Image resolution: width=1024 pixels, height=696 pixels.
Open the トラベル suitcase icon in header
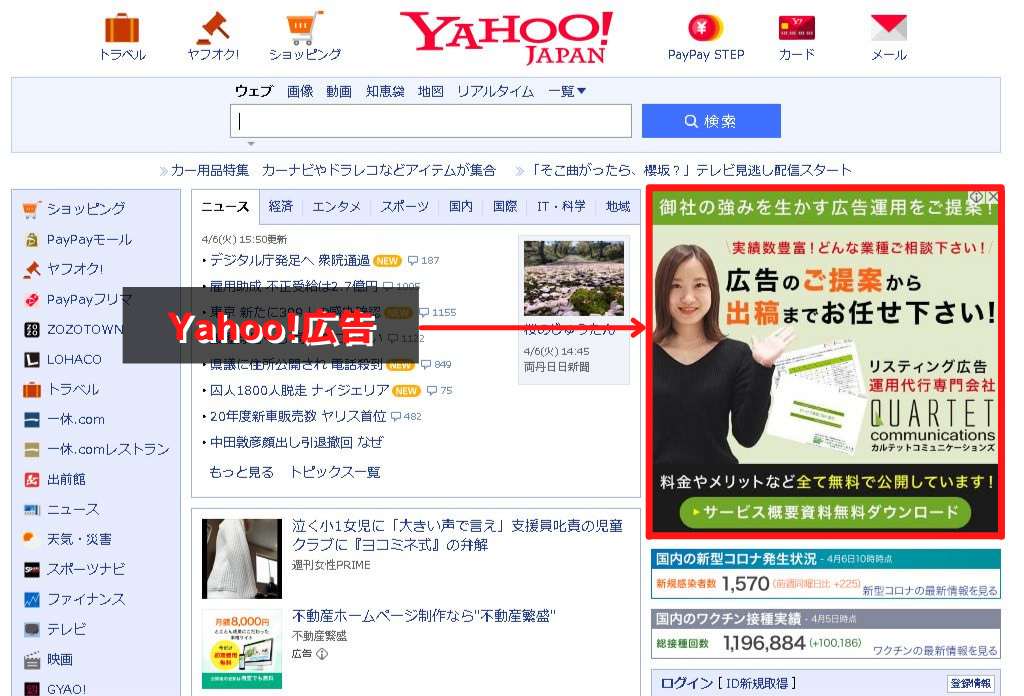(x=122, y=28)
